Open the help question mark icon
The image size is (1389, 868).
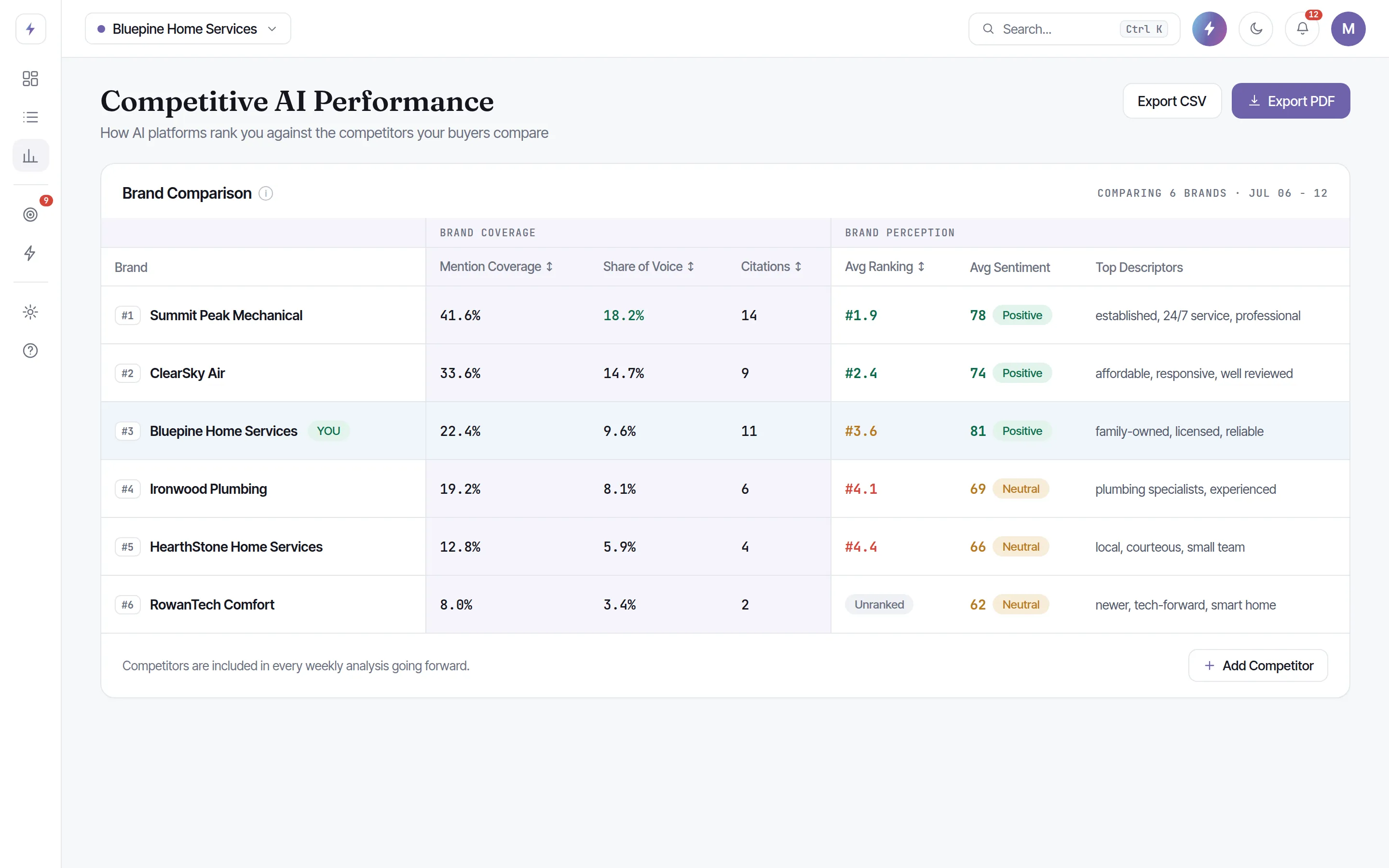[x=30, y=351]
